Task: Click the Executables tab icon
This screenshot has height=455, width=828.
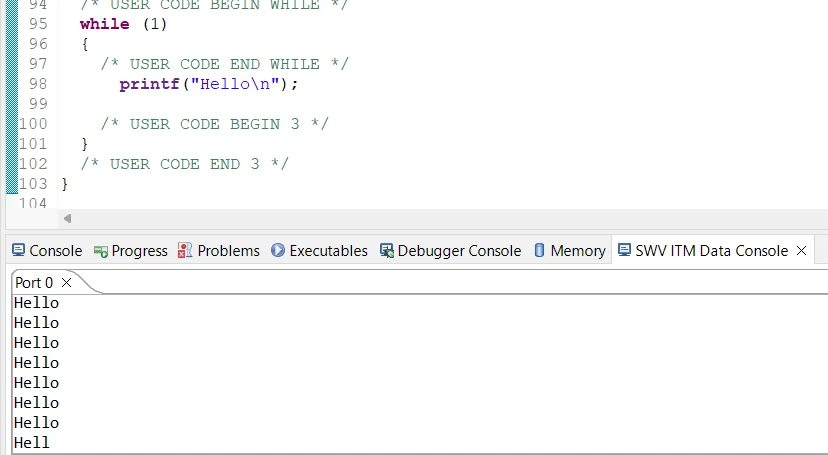Action: tap(278, 250)
